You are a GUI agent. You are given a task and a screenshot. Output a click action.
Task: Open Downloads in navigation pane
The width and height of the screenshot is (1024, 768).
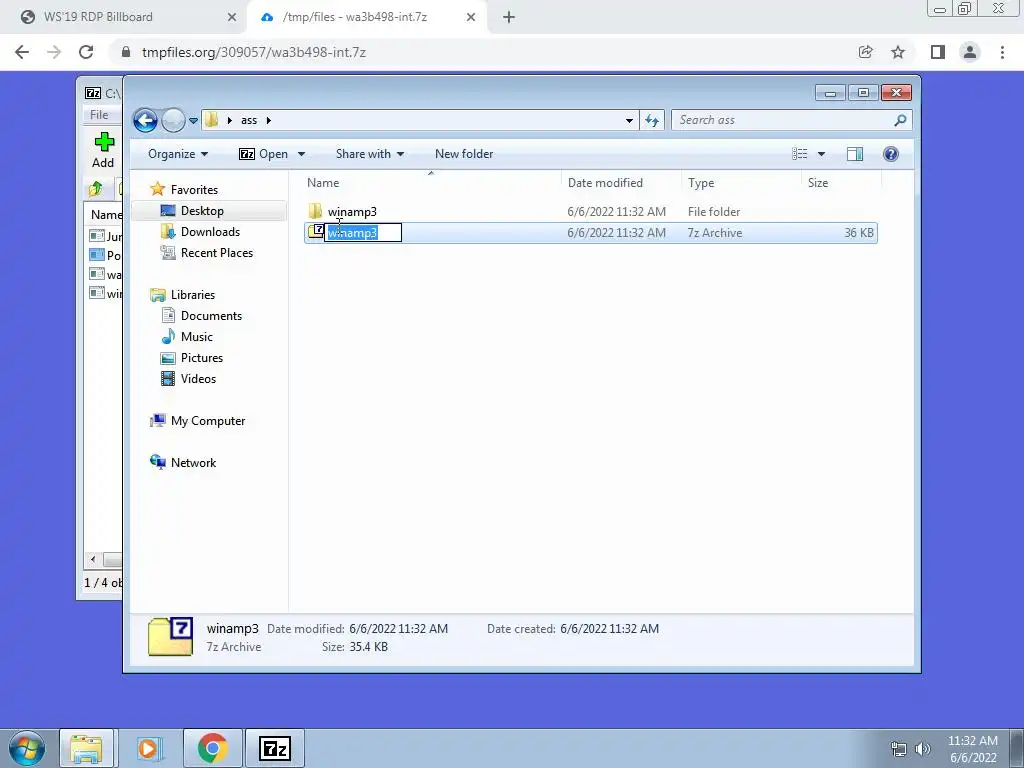click(x=210, y=232)
